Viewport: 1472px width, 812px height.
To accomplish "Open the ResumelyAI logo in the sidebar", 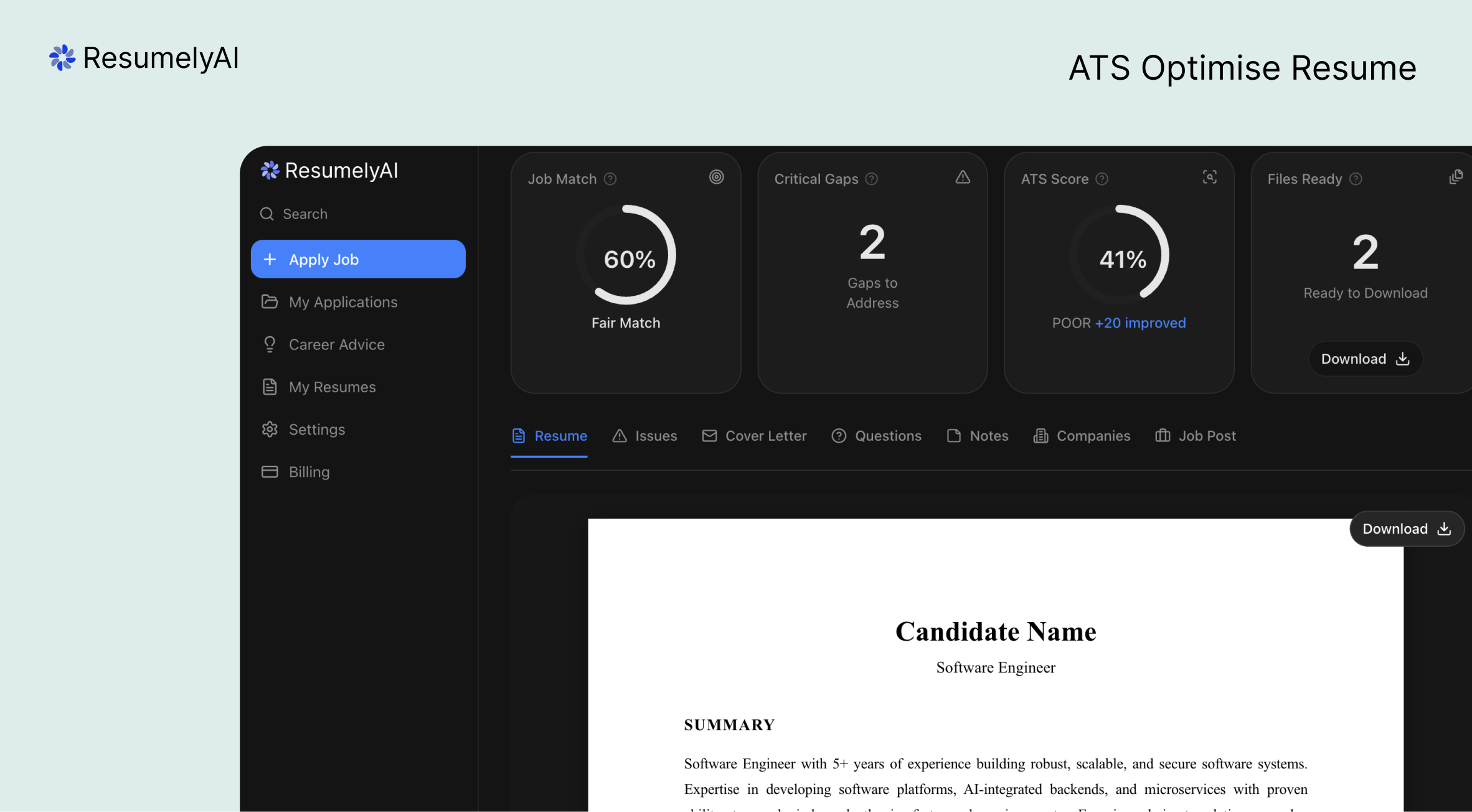I will (329, 170).
